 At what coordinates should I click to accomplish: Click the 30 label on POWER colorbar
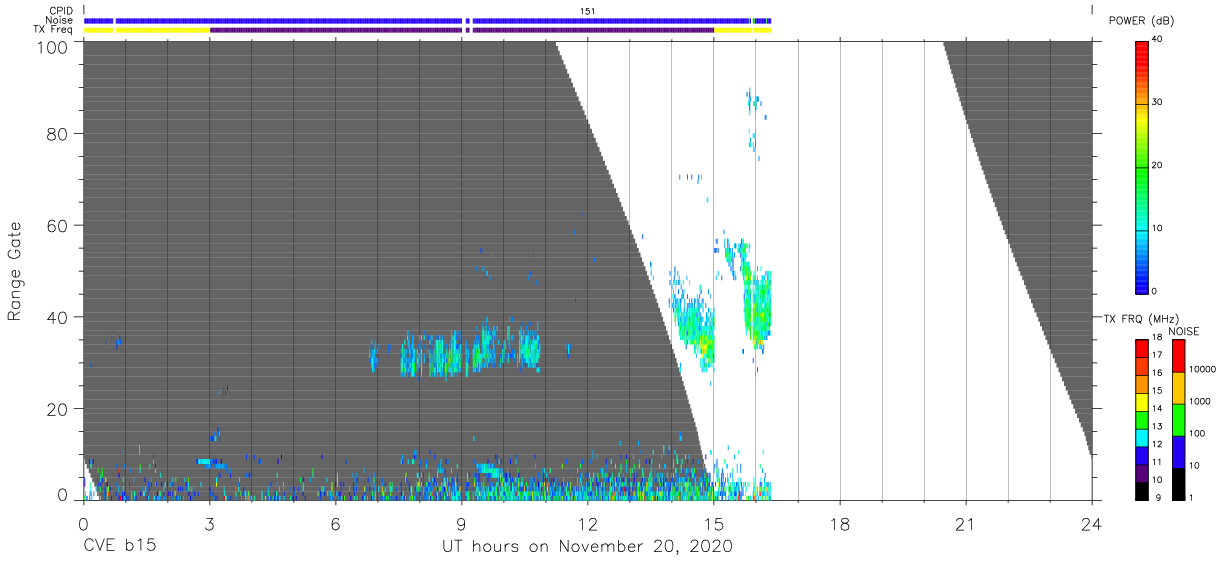(x=1157, y=102)
